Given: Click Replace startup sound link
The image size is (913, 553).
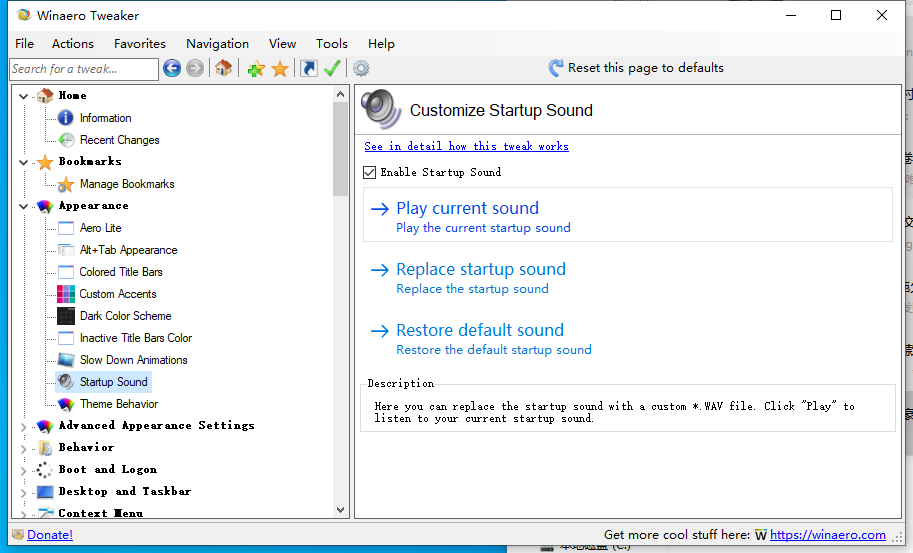Looking at the screenshot, I should 481,270.
